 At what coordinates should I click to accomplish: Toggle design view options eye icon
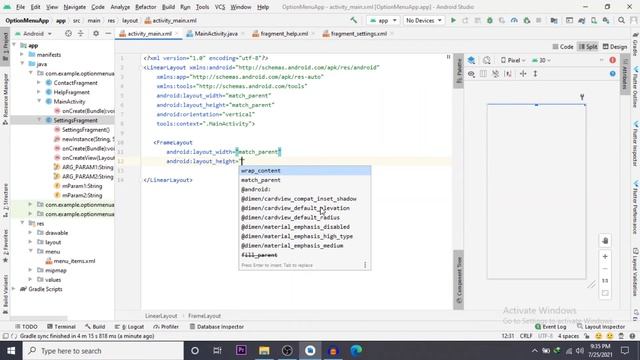pyautogui.click(x=471, y=74)
